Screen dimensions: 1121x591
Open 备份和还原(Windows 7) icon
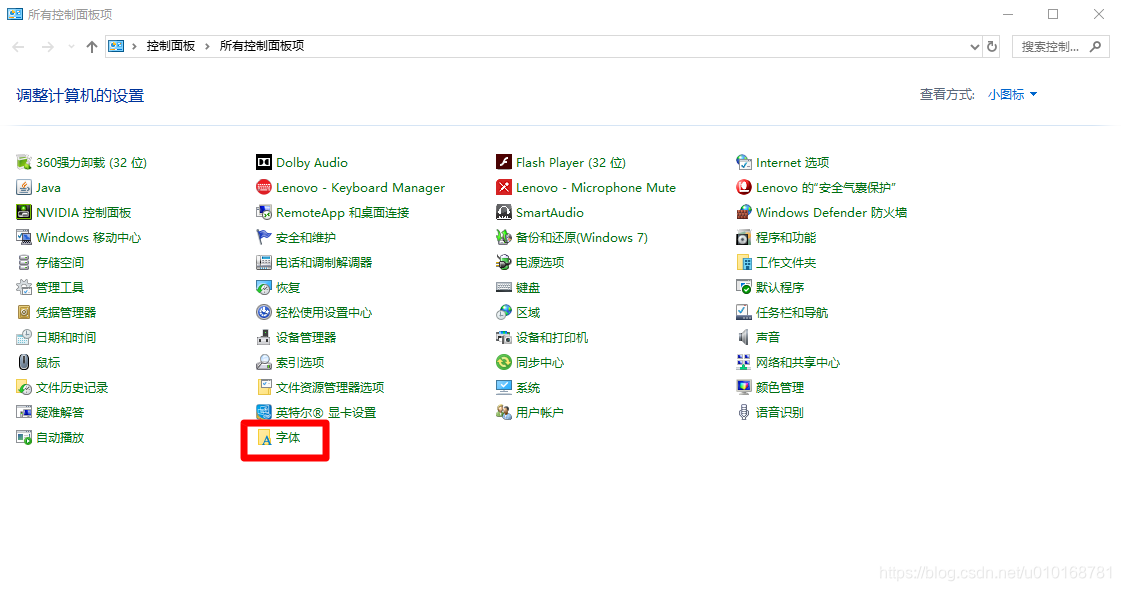click(x=504, y=237)
